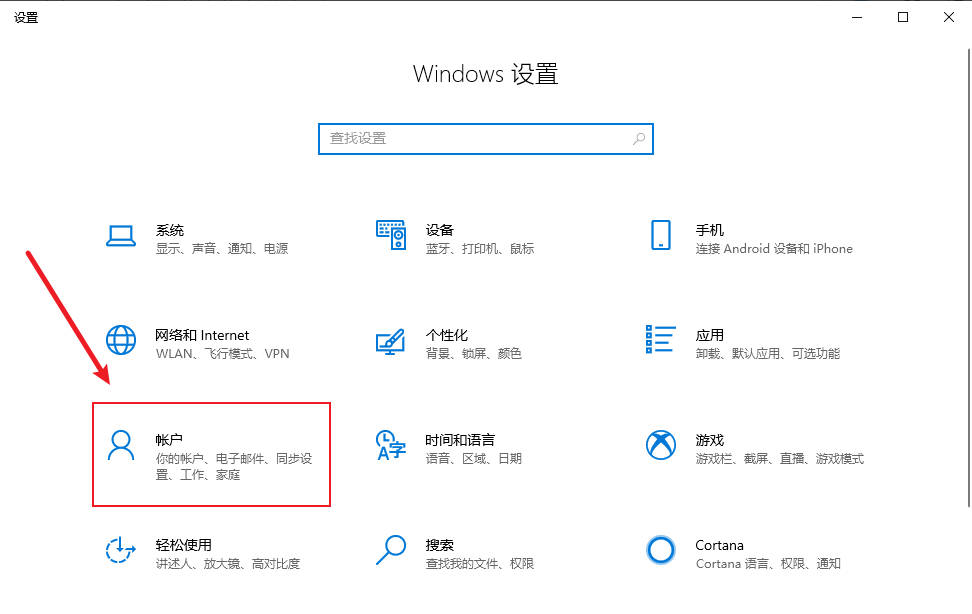Open the 设备 keyboard and speaker icon
Viewport: 972px width, 614px height.
click(391, 235)
